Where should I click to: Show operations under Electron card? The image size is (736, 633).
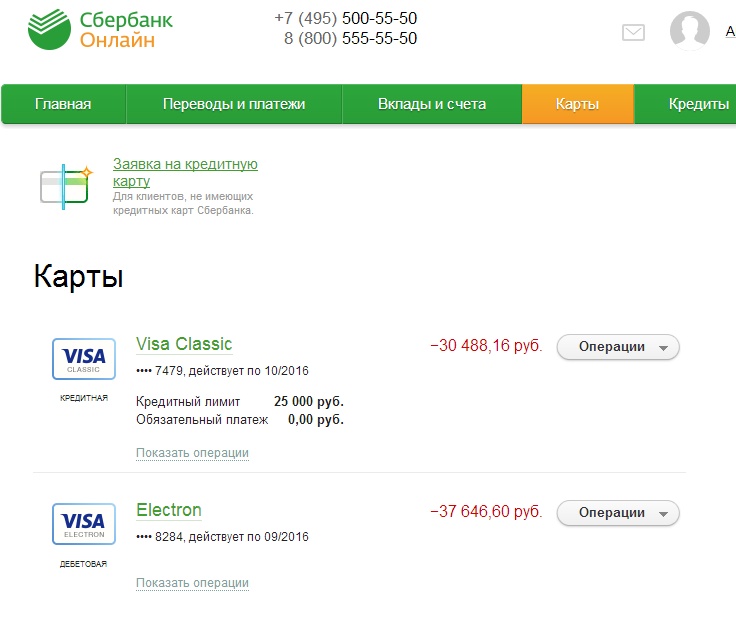click(192, 583)
